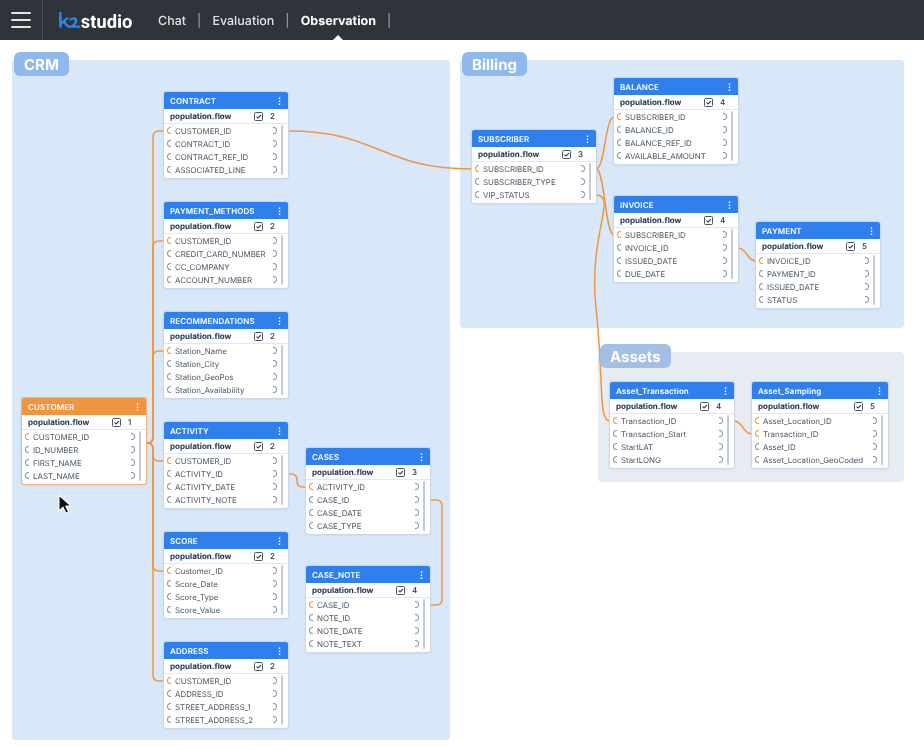Open SUBSCRIBER table kebab menu
Viewport: 924px width, 750px height.
click(x=588, y=139)
